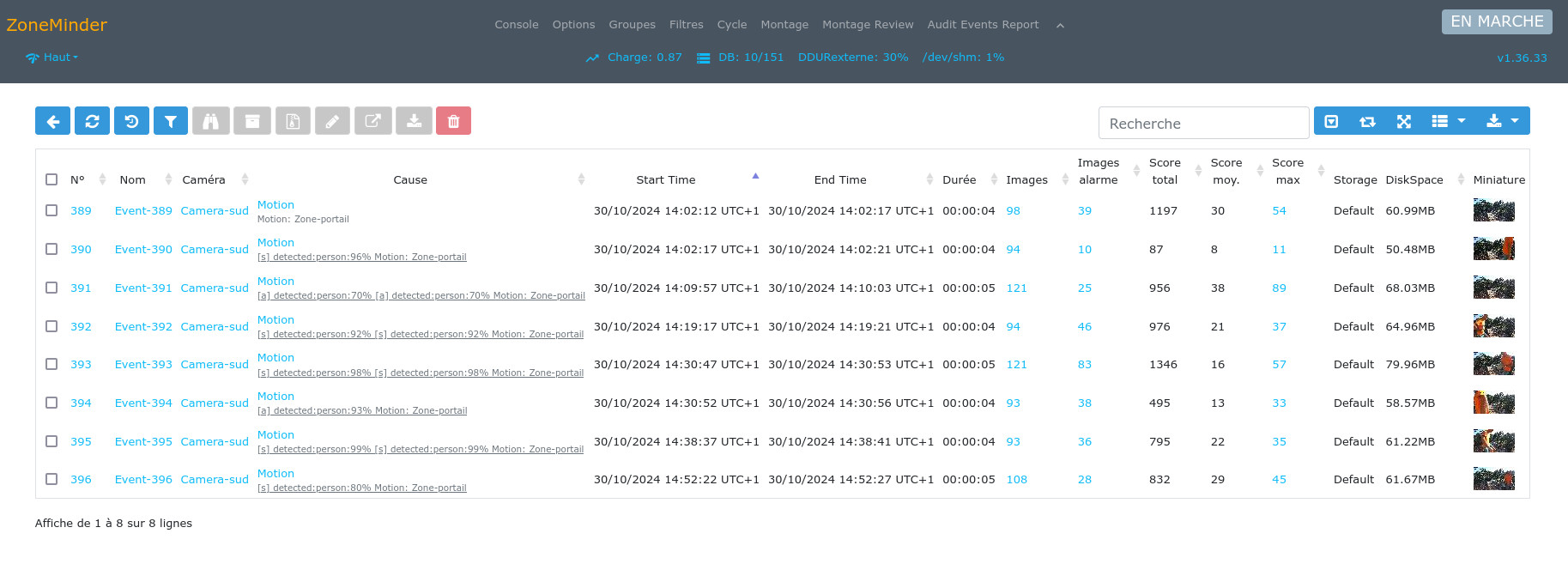Sort by Score total column arrows
Image resolution: width=1568 pixels, height=576 pixels.
tap(1198, 171)
